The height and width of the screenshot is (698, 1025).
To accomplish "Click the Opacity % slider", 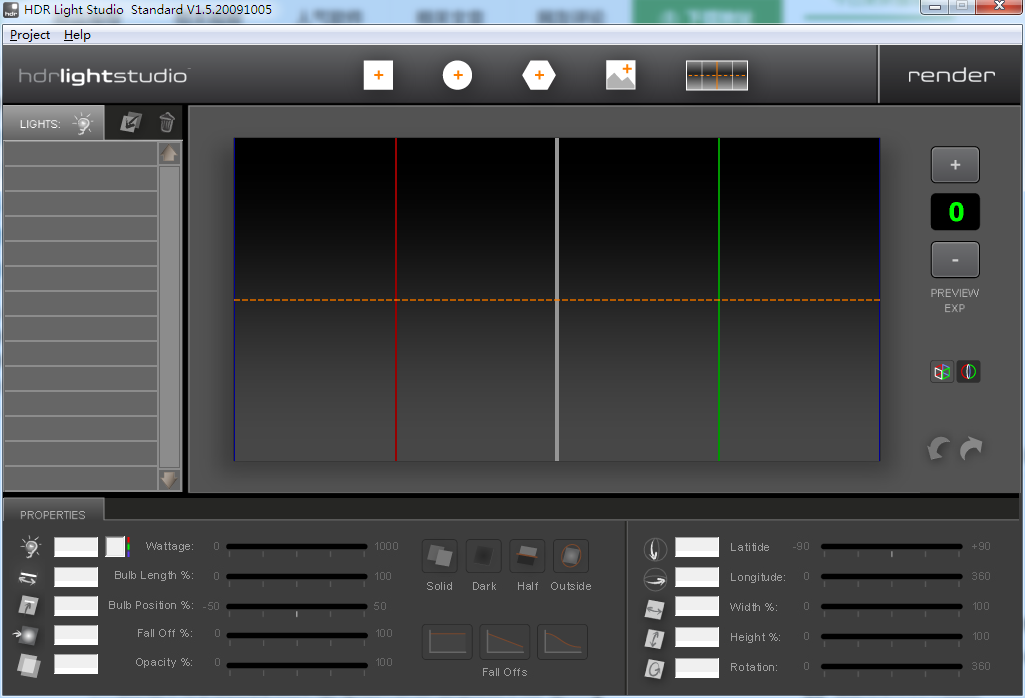I will 297,665.
